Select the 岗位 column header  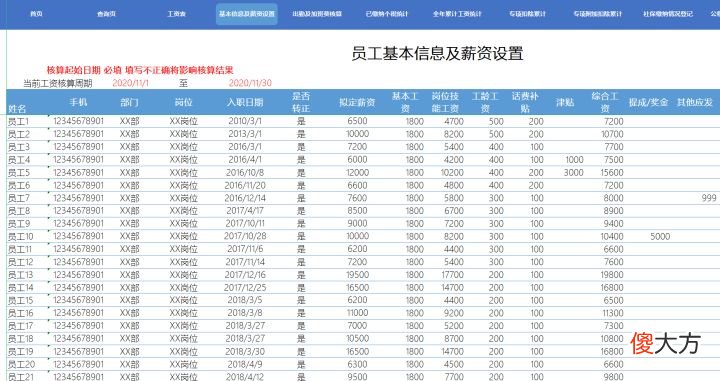183,102
